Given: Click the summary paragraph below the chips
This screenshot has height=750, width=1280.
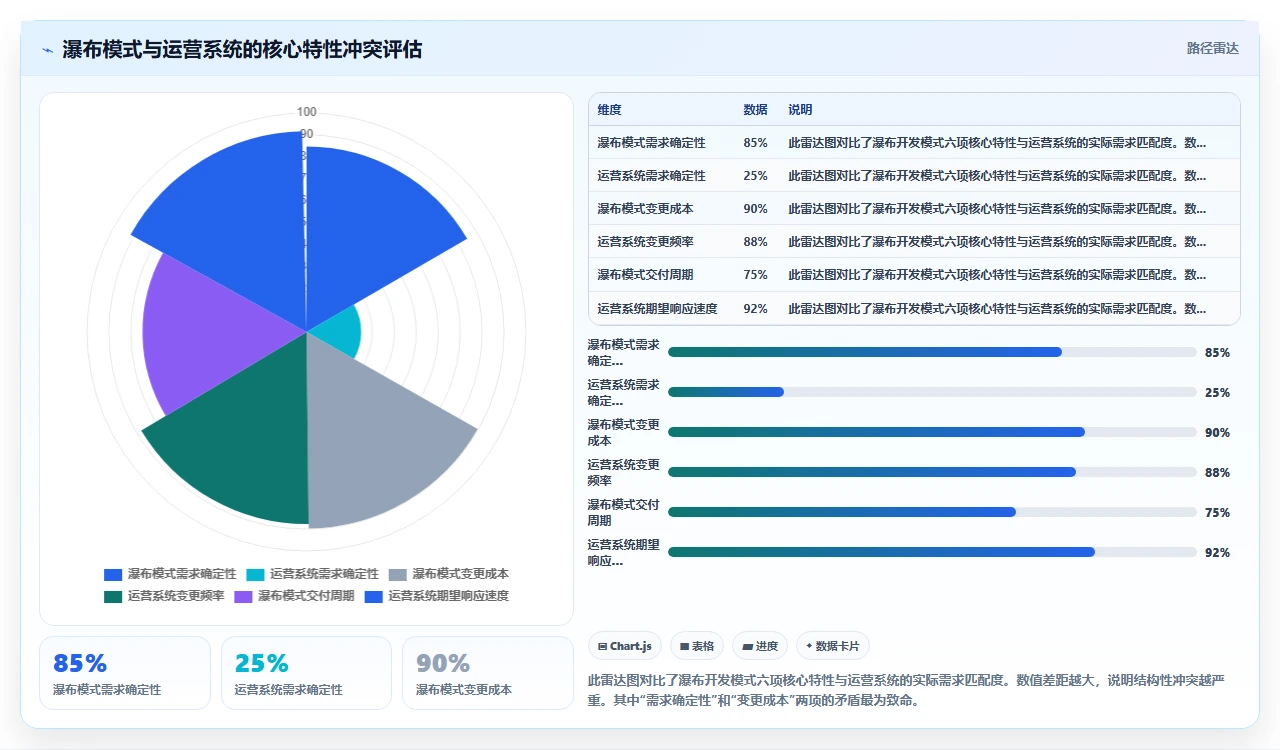Looking at the screenshot, I should point(907,690).
